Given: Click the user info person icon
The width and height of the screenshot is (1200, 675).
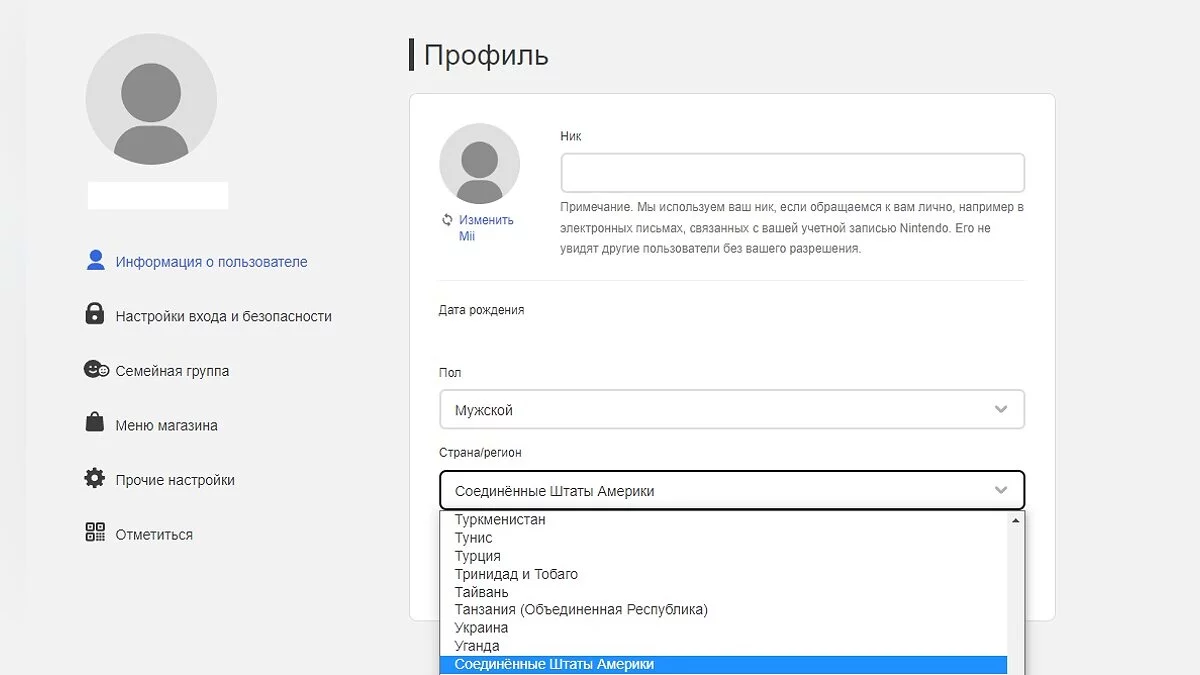Looking at the screenshot, I should pyautogui.click(x=95, y=261).
